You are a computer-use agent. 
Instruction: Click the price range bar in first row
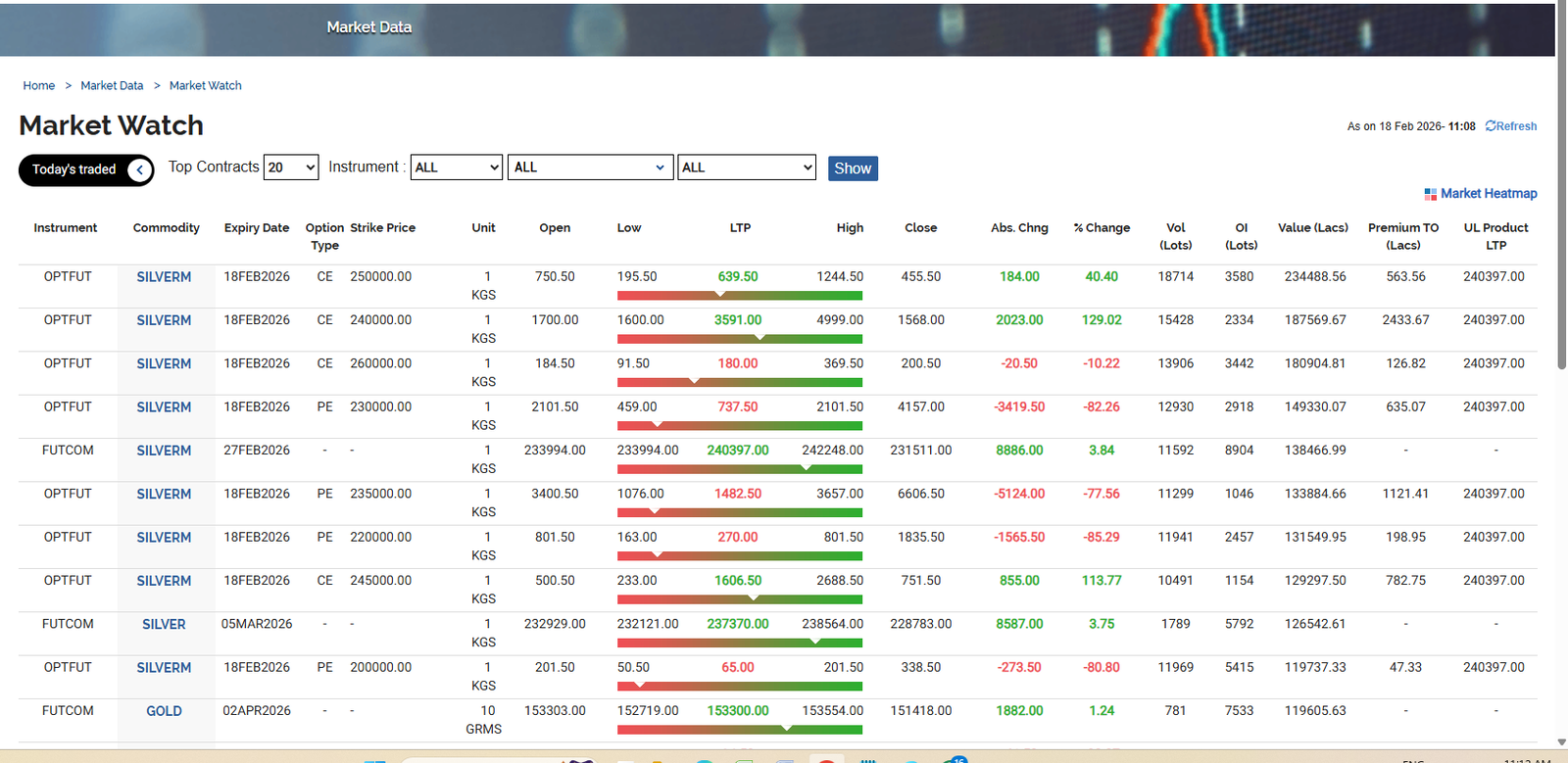739,296
